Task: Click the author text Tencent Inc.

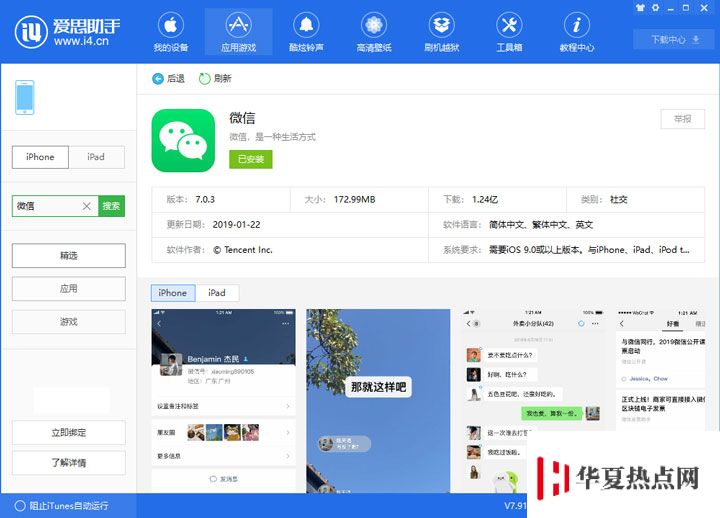Action: 243,250
